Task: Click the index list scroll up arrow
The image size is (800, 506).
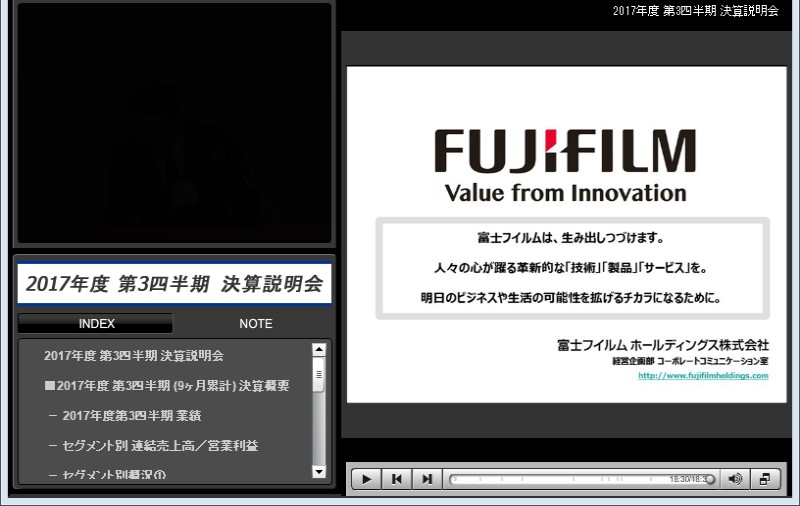Action: coord(319,349)
